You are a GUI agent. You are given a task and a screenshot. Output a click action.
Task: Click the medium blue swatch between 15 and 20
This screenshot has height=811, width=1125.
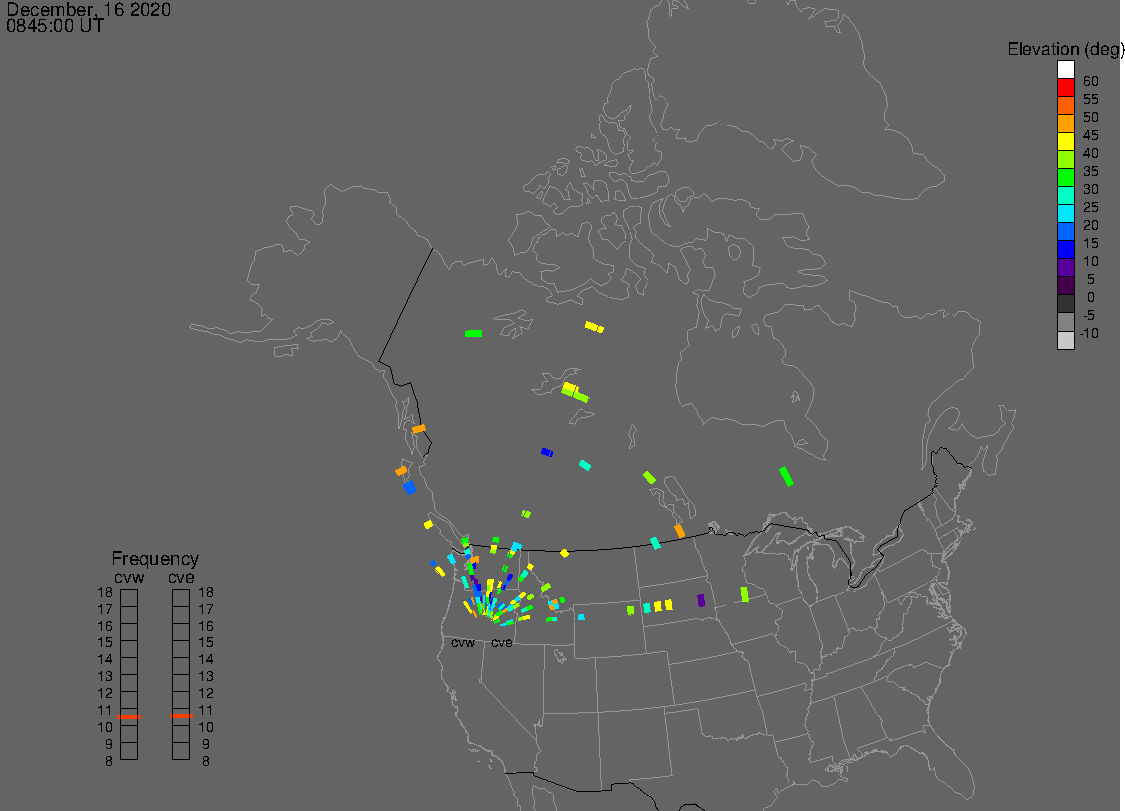pos(1065,231)
